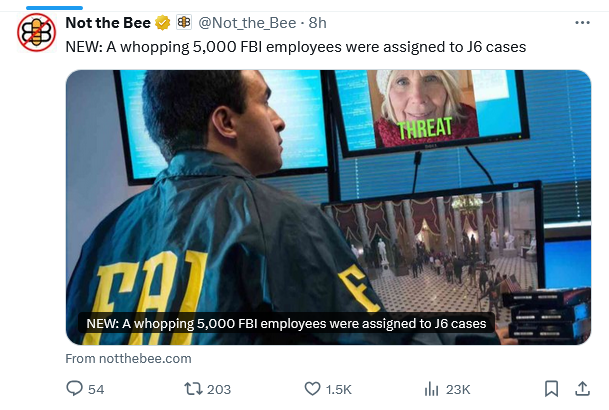Share the post using the share icon
The image size is (609, 410).
pyautogui.click(x=582, y=389)
